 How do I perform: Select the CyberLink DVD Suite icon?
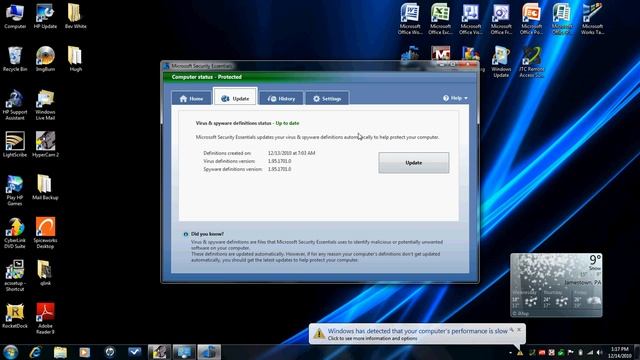(x=15, y=233)
